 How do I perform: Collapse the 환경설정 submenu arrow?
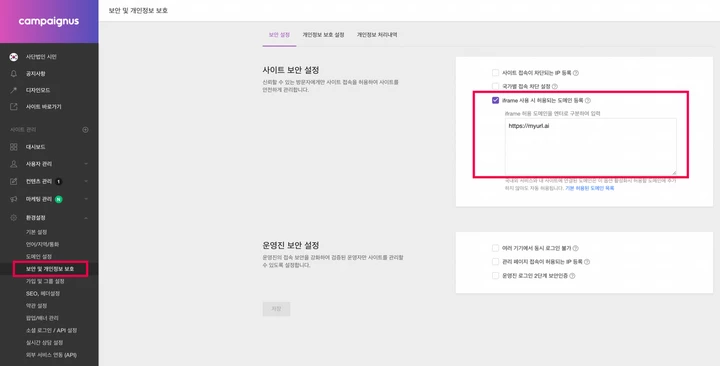coord(86,218)
